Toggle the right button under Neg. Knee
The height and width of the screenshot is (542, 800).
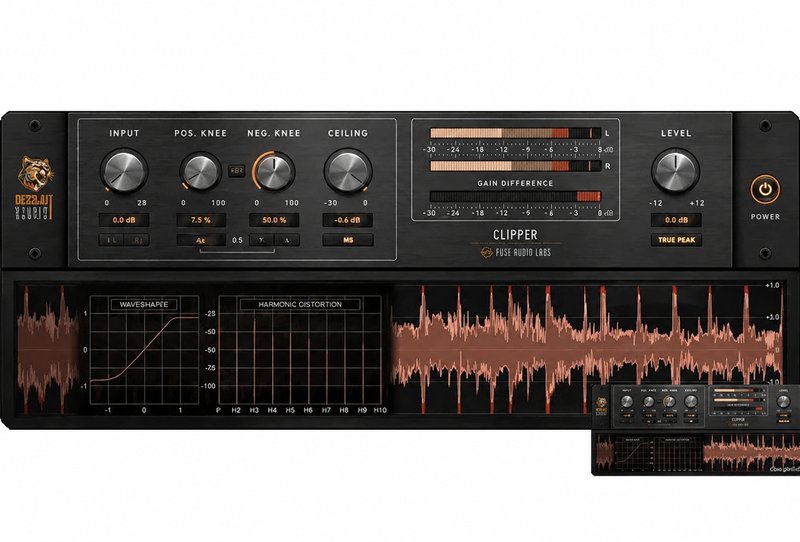[x=287, y=240]
